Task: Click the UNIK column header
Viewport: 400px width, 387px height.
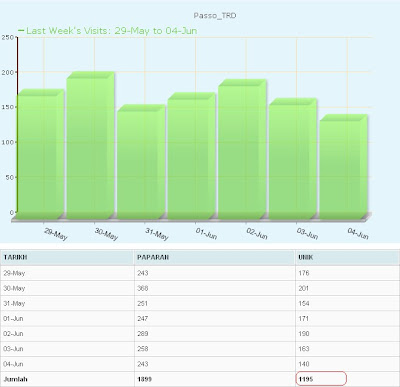Action: 306,257
